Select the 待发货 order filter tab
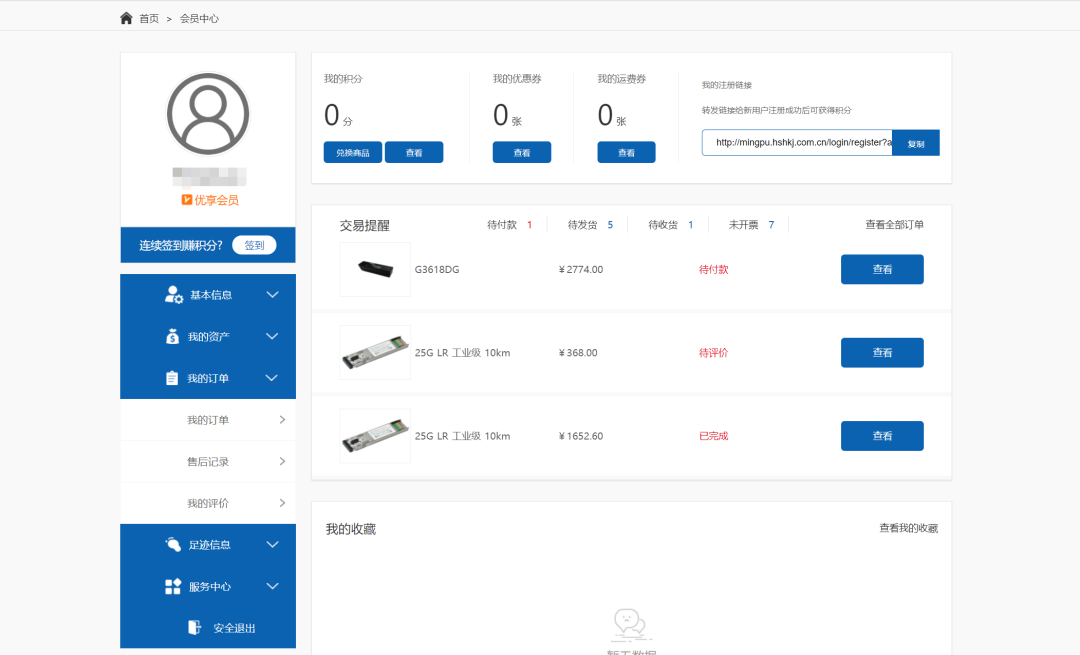The width and height of the screenshot is (1080, 655). [590, 225]
